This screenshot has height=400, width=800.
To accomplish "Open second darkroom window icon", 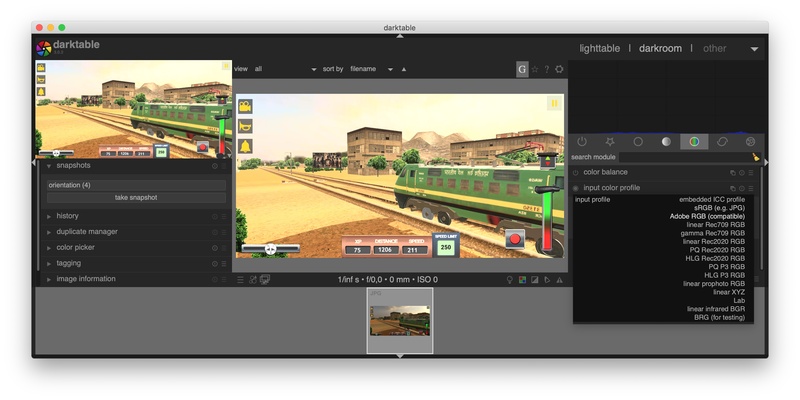I will pos(265,280).
